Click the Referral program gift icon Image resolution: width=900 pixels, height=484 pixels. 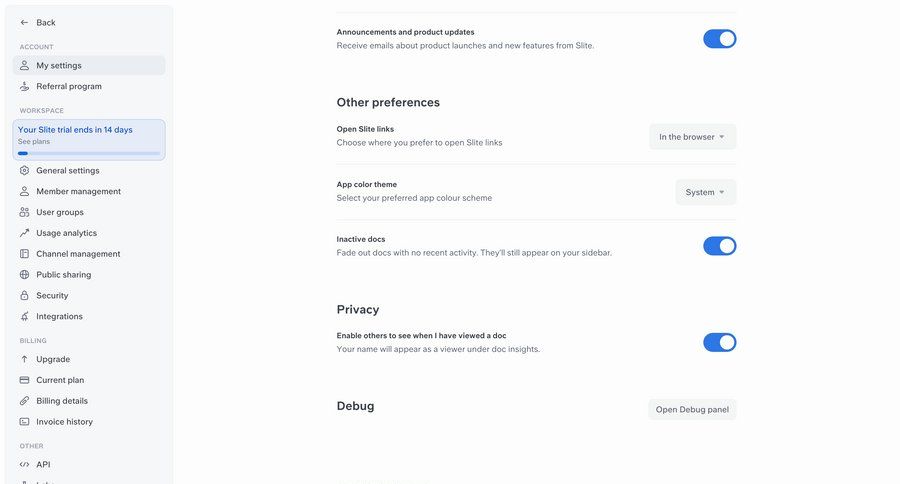click(x=25, y=86)
